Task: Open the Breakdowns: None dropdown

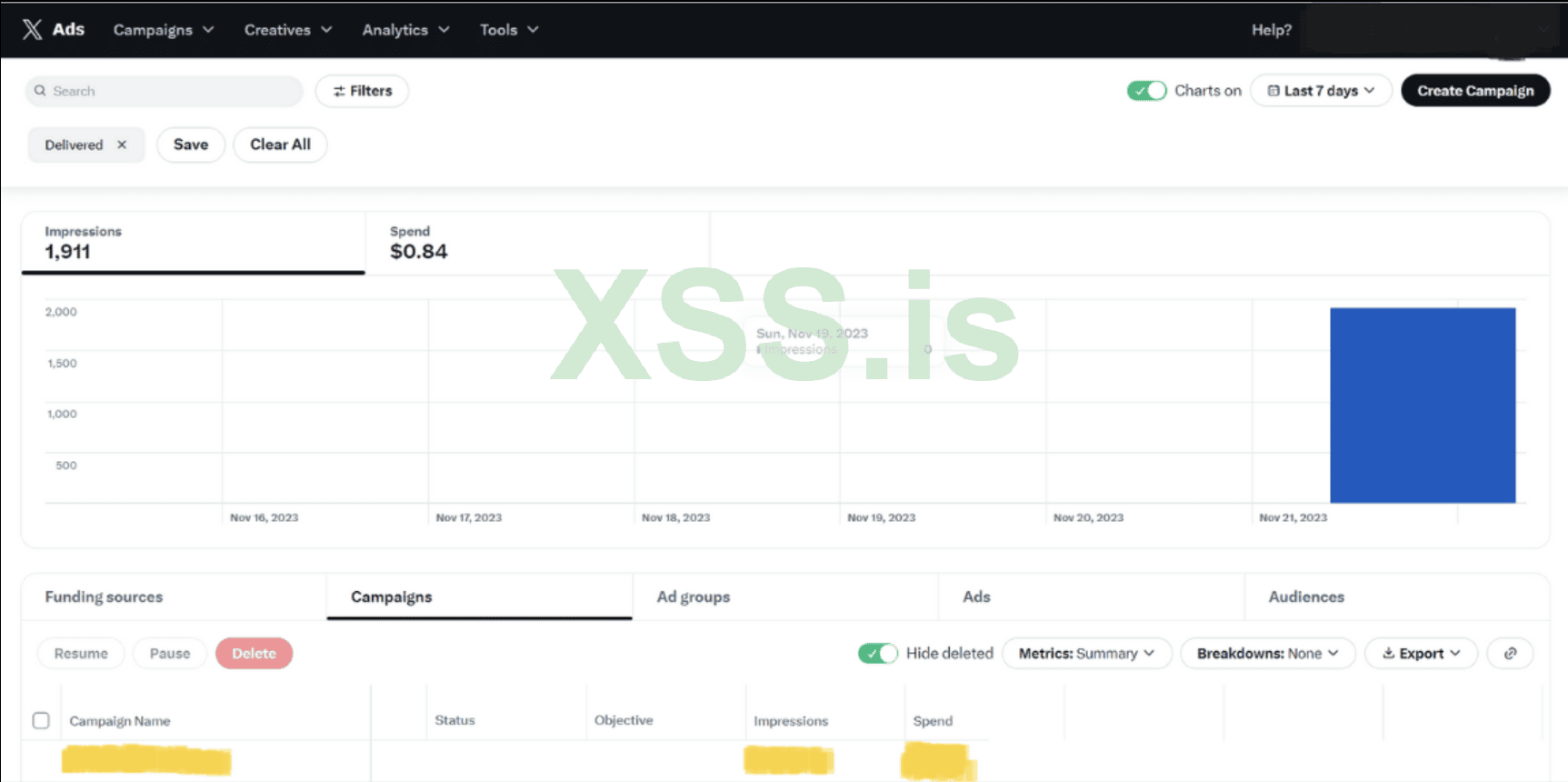Action: coord(1267,654)
